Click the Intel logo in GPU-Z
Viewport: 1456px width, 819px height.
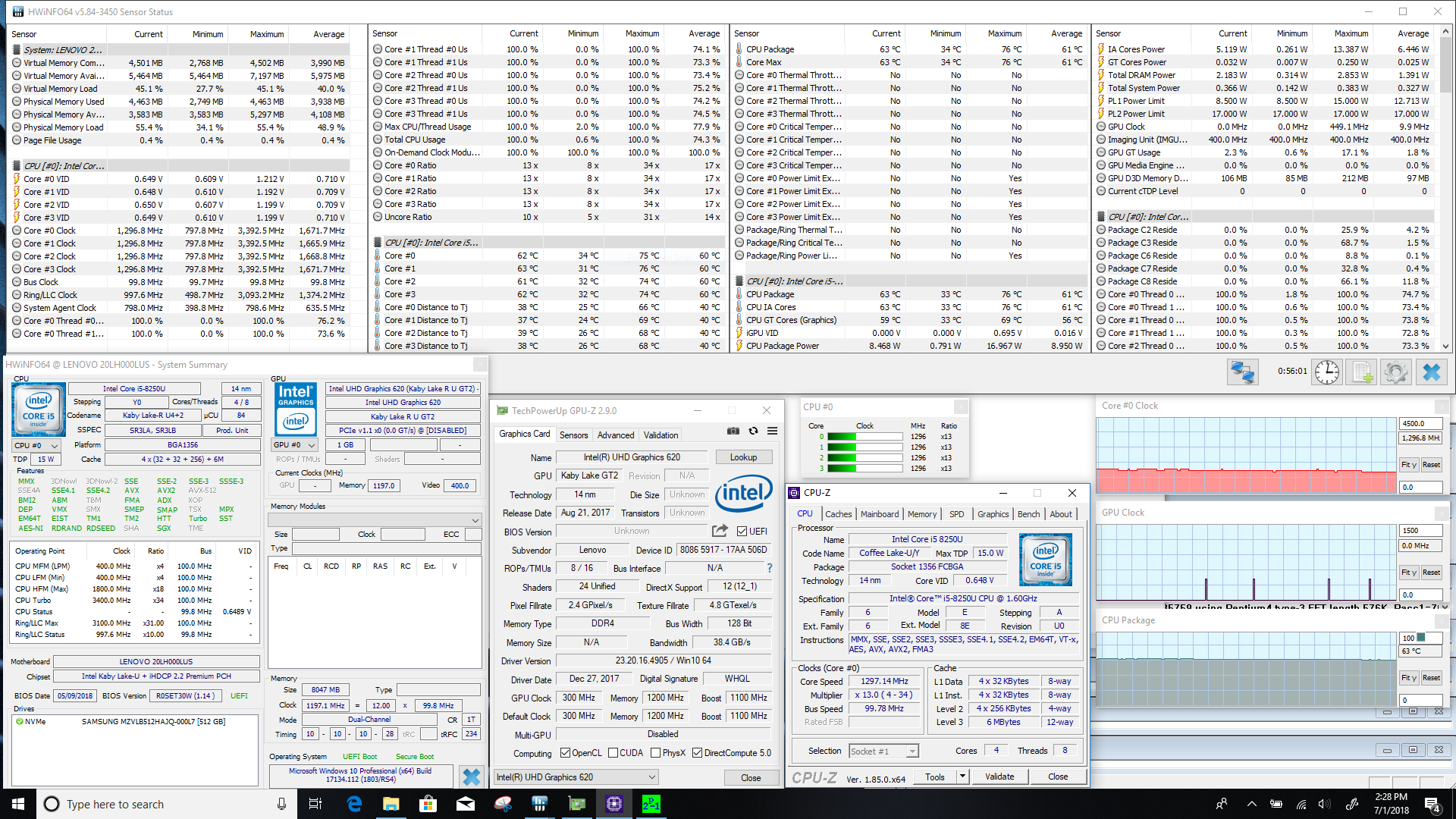click(744, 494)
